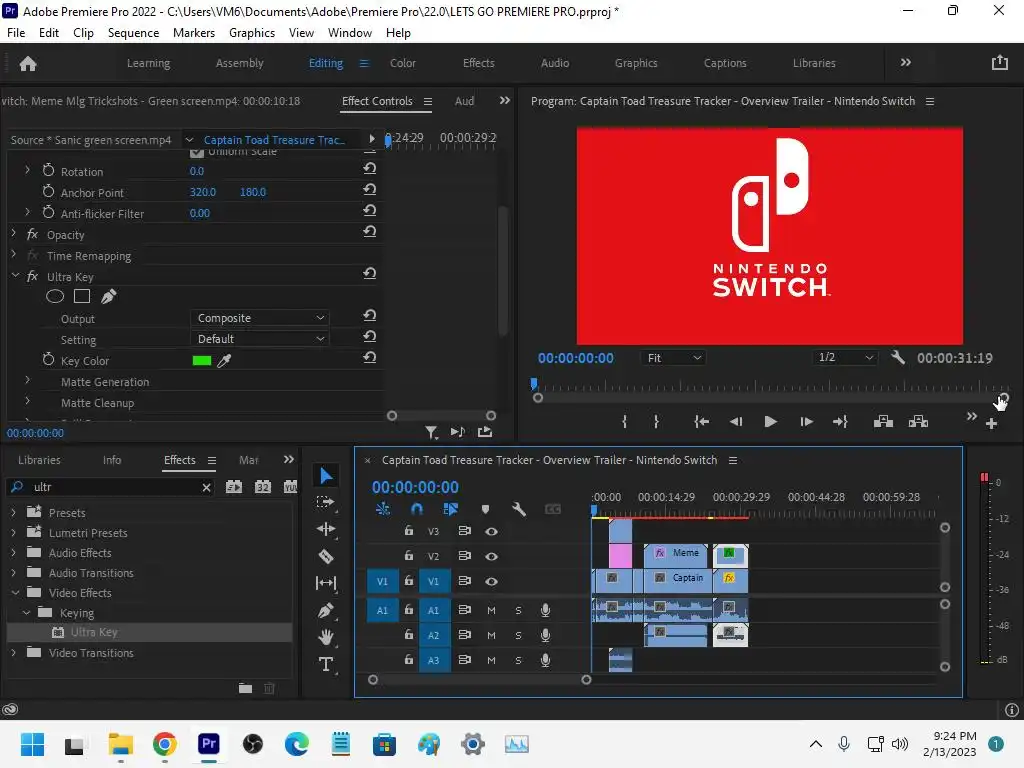This screenshot has width=1024, height=768.
Task: Open the Window menu
Action: coord(349,33)
